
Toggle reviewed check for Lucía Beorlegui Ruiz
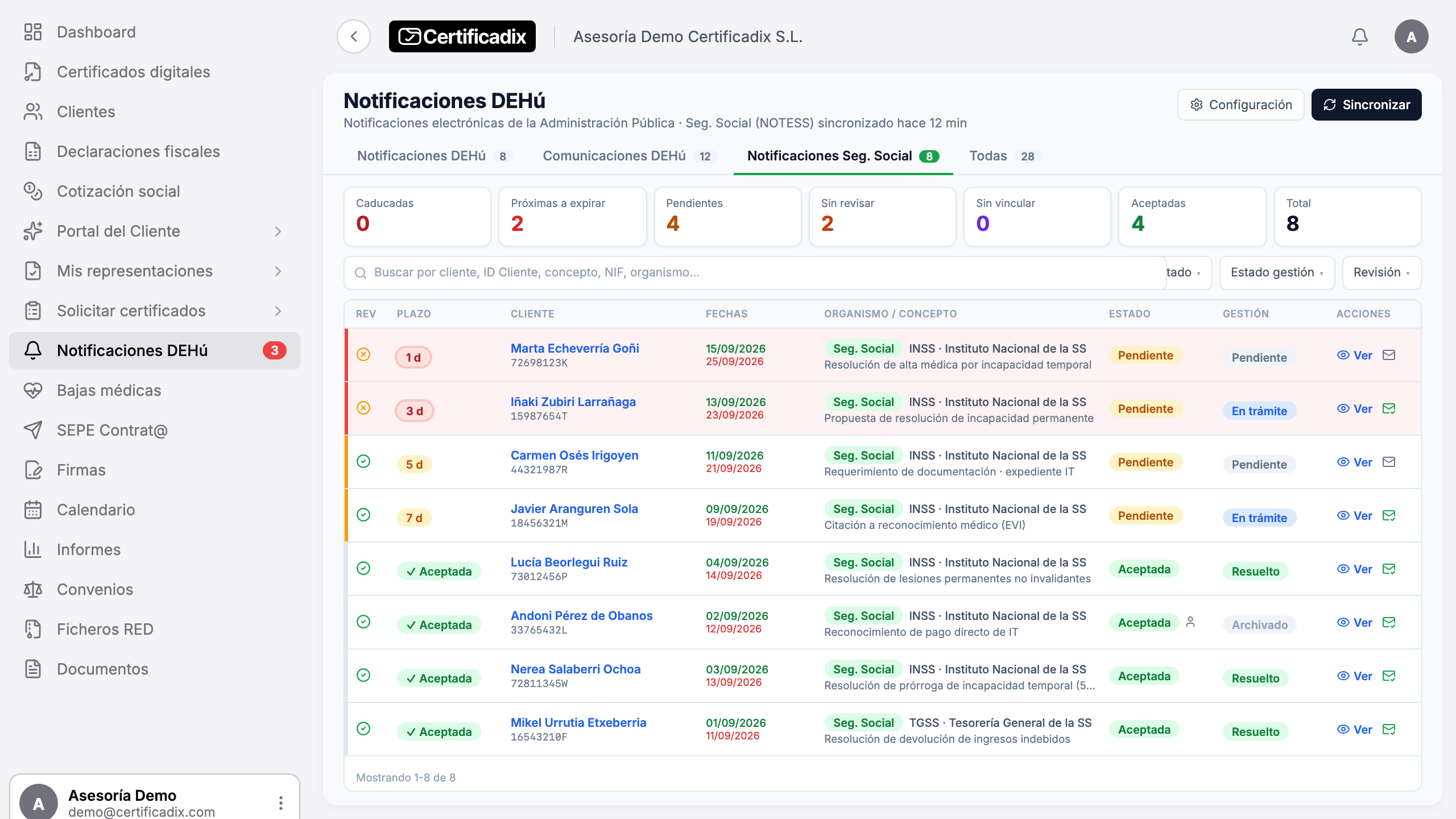click(363, 568)
